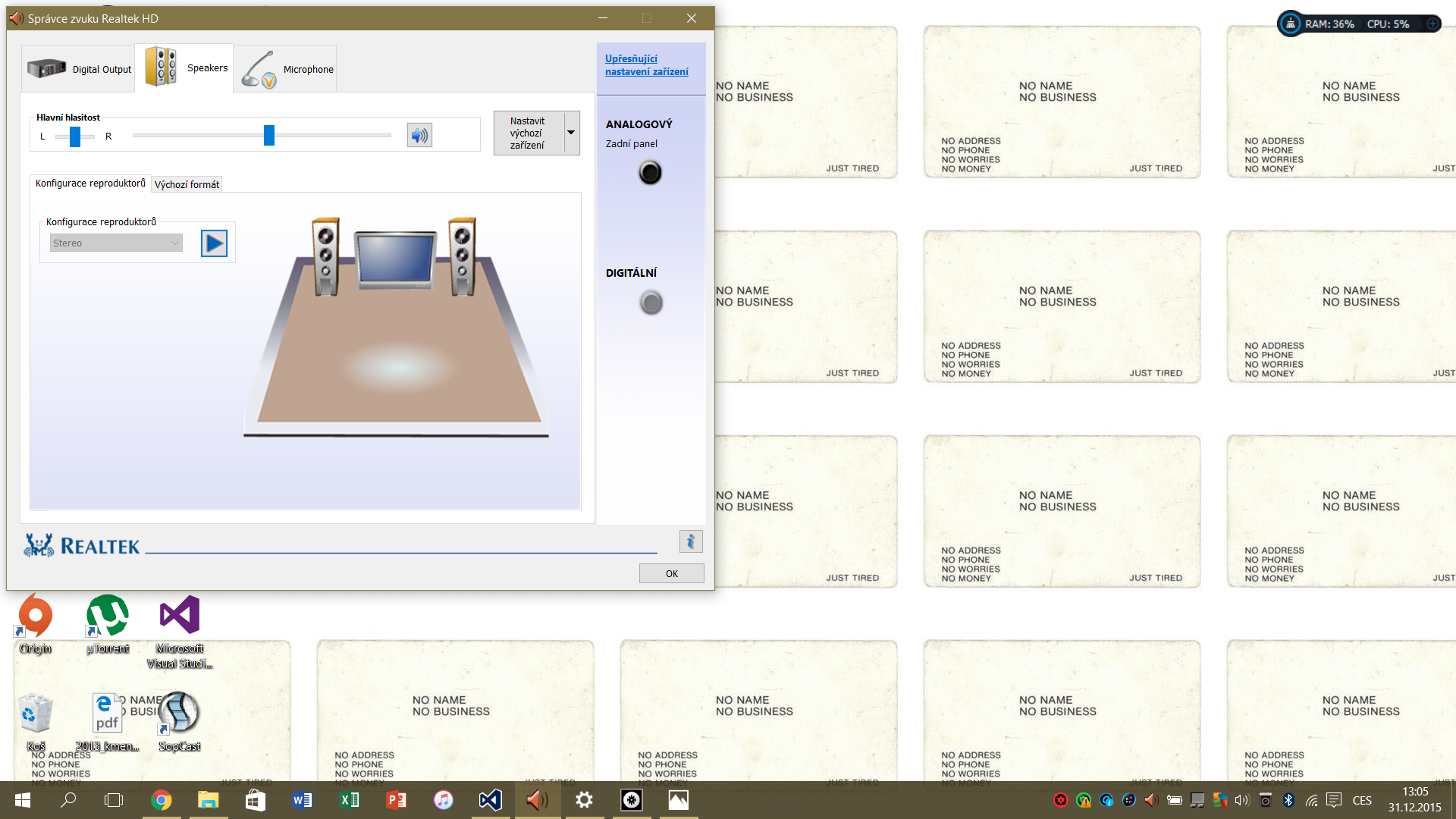Open Google Chrome from the taskbar
1456x819 pixels.
[x=161, y=800]
